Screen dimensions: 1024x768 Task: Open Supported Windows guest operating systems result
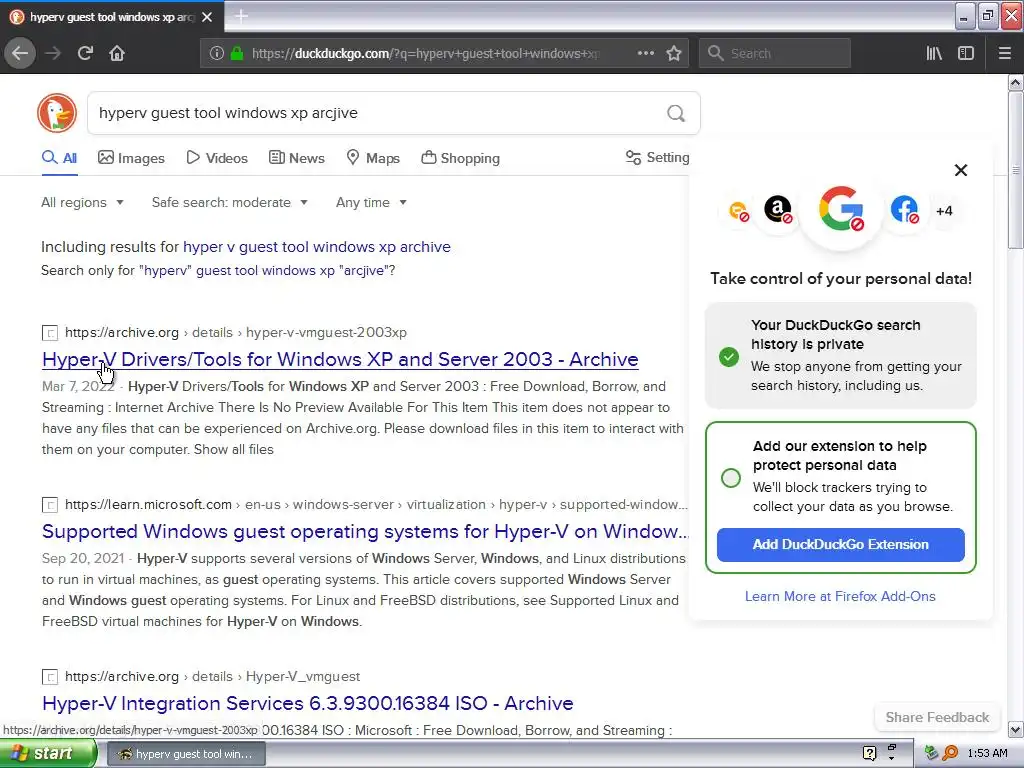click(365, 531)
